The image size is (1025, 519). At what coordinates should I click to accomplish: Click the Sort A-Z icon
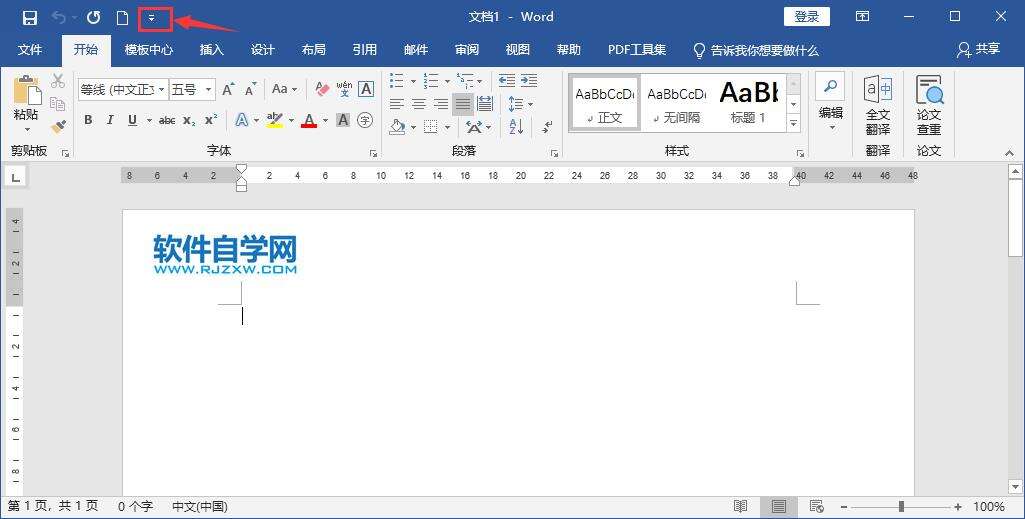point(516,127)
